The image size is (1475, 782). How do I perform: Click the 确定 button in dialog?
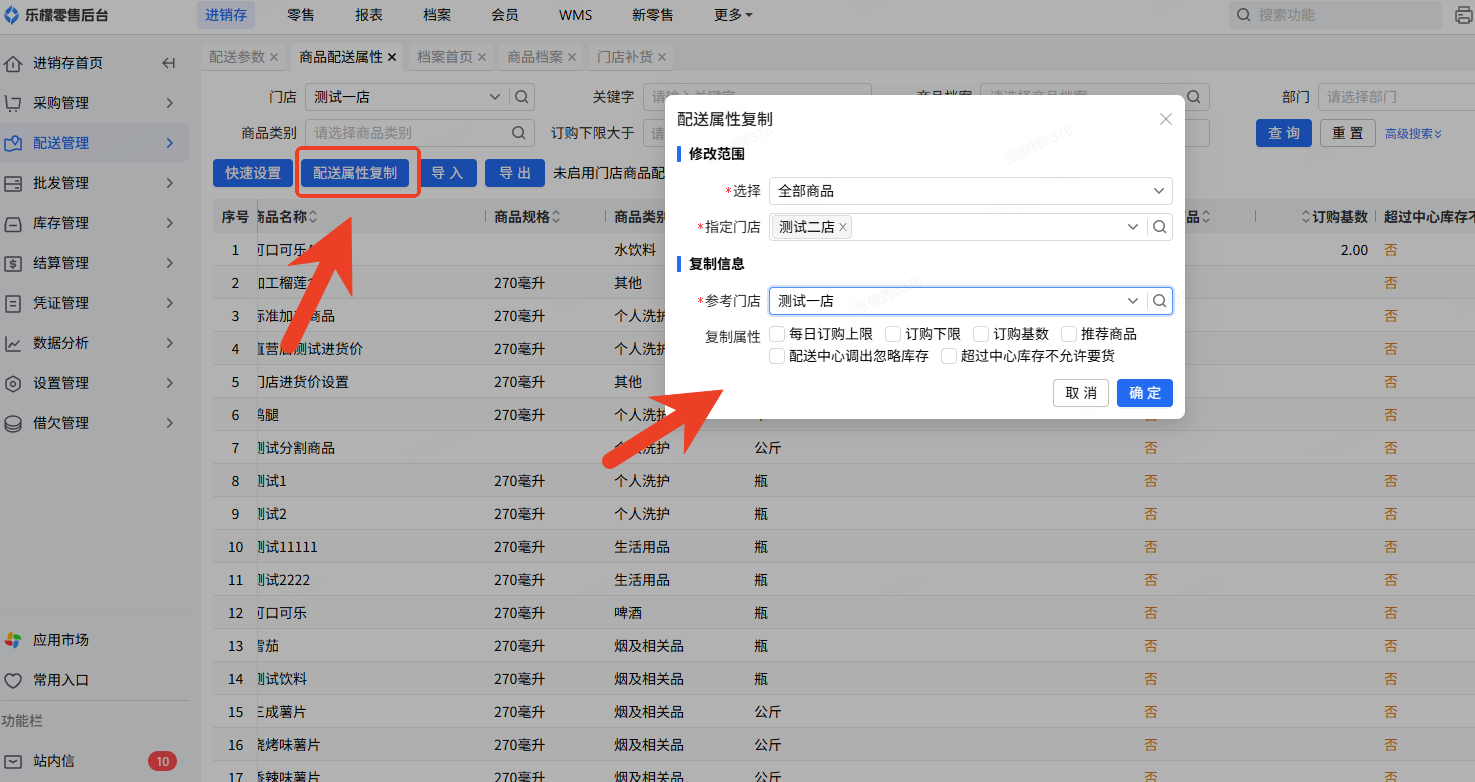1144,393
